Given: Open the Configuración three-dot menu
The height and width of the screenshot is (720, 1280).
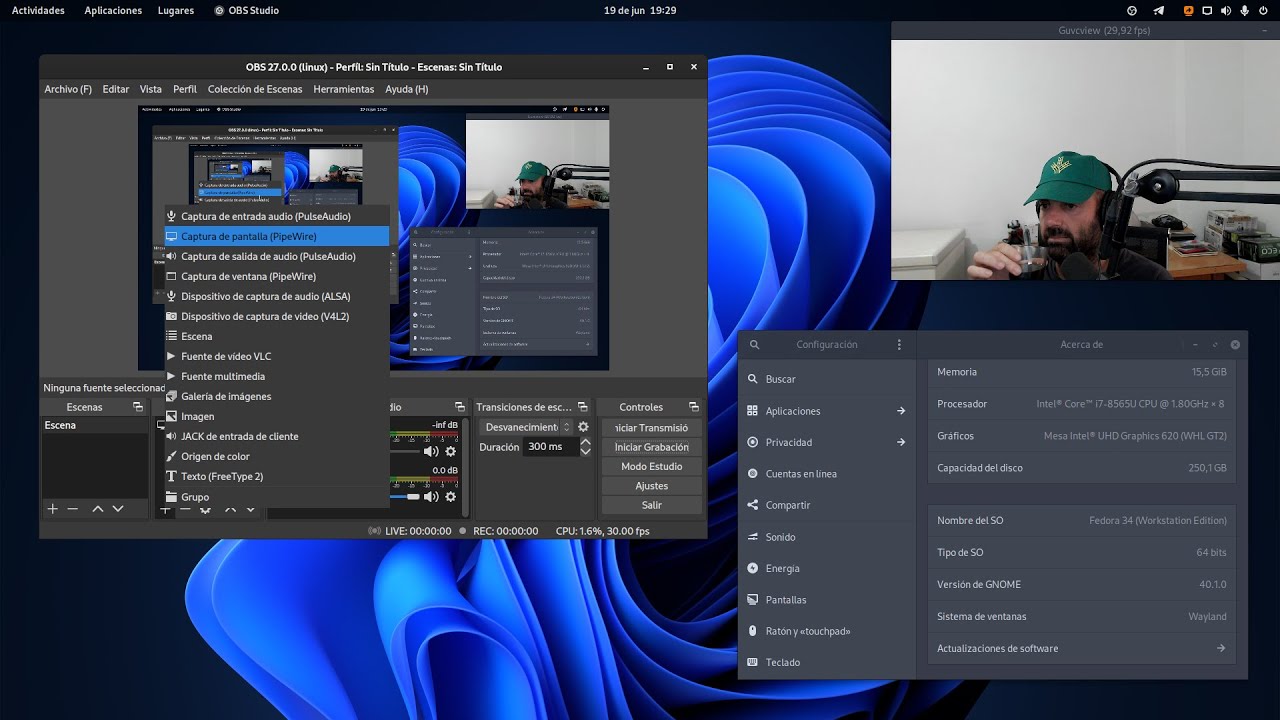Looking at the screenshot, I should point(899,344).
